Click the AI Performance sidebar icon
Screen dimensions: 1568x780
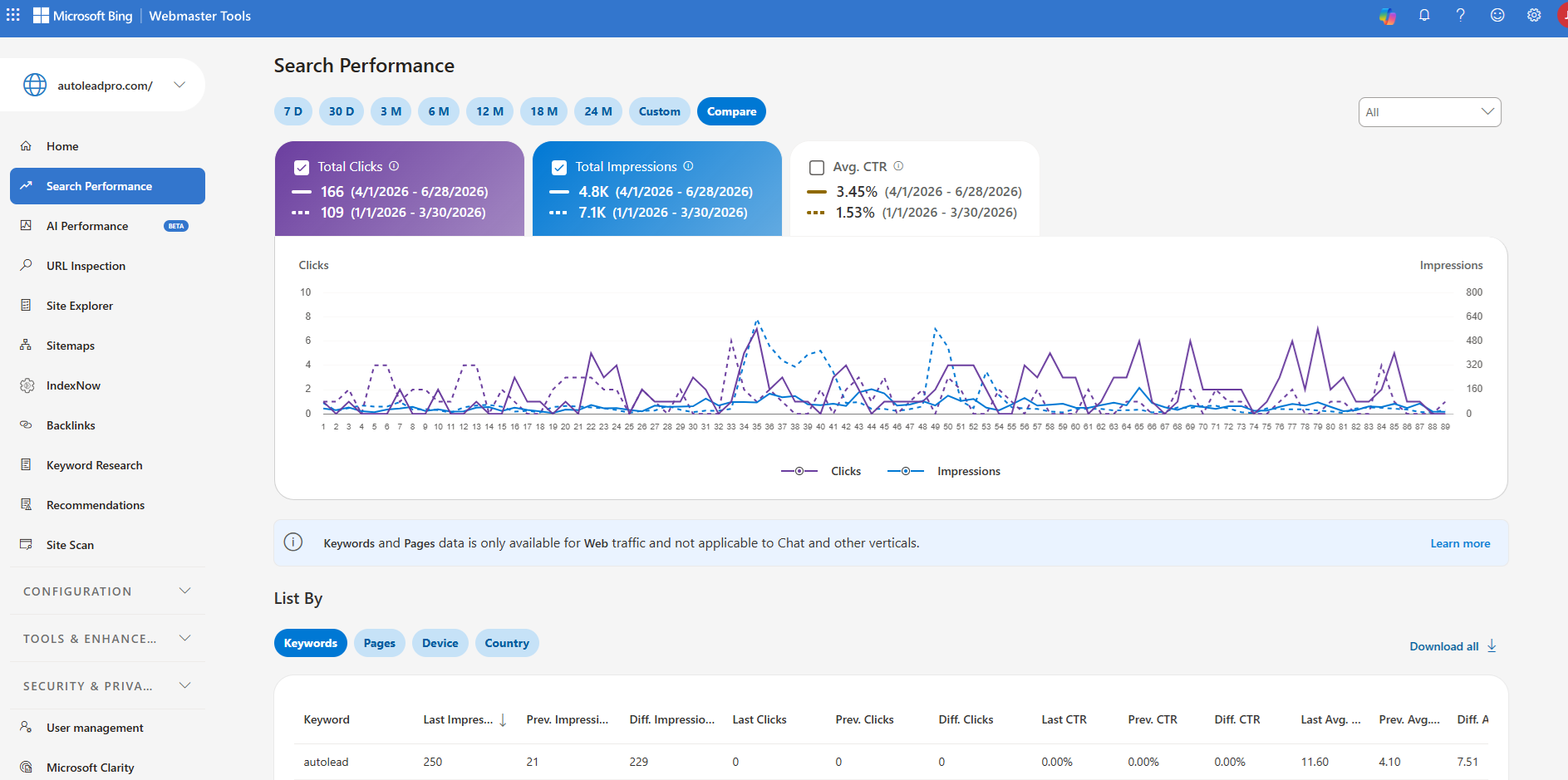pos(26,225)
